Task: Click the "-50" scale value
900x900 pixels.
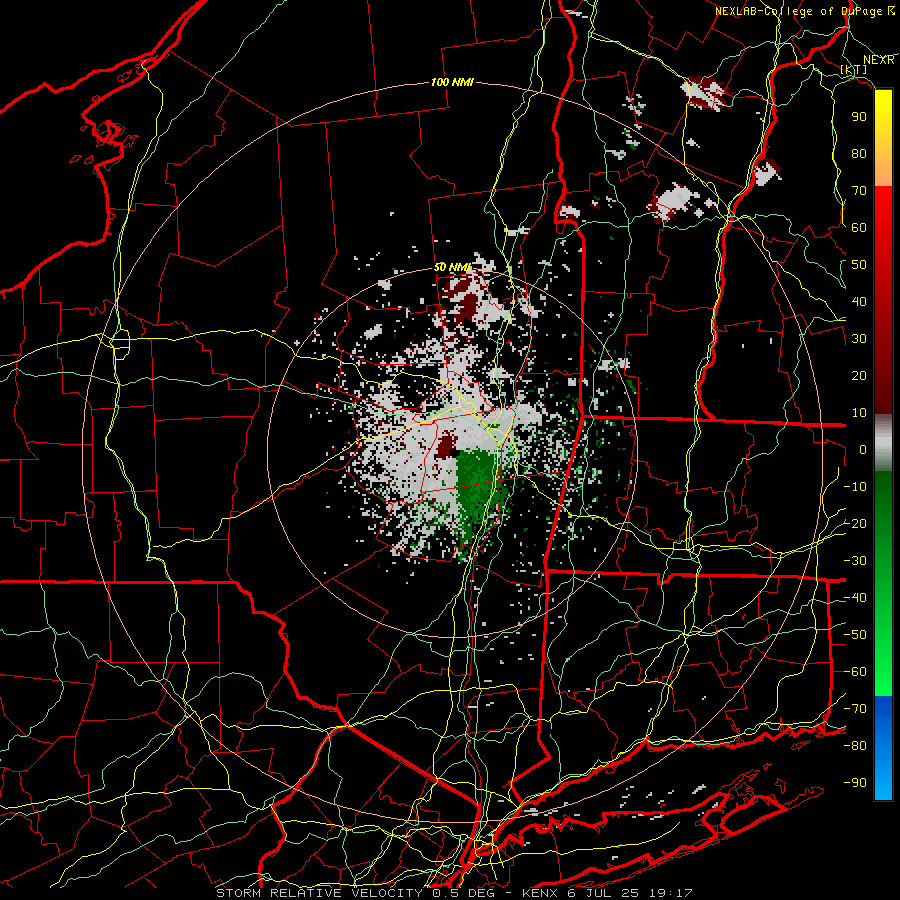Action: 855,635
